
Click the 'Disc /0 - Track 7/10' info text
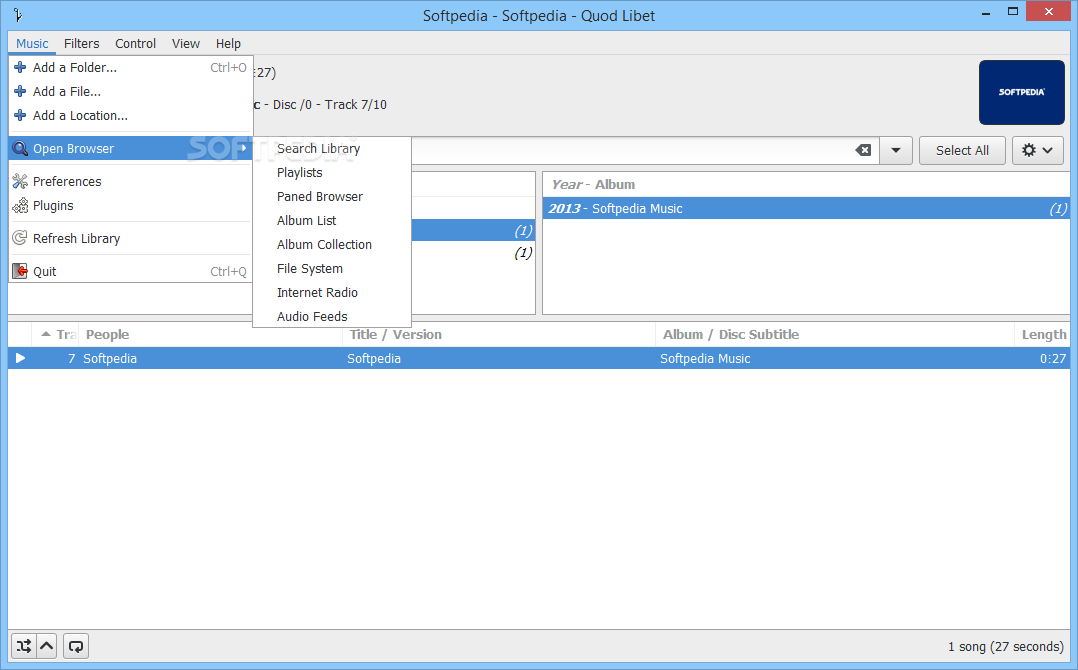330,104
